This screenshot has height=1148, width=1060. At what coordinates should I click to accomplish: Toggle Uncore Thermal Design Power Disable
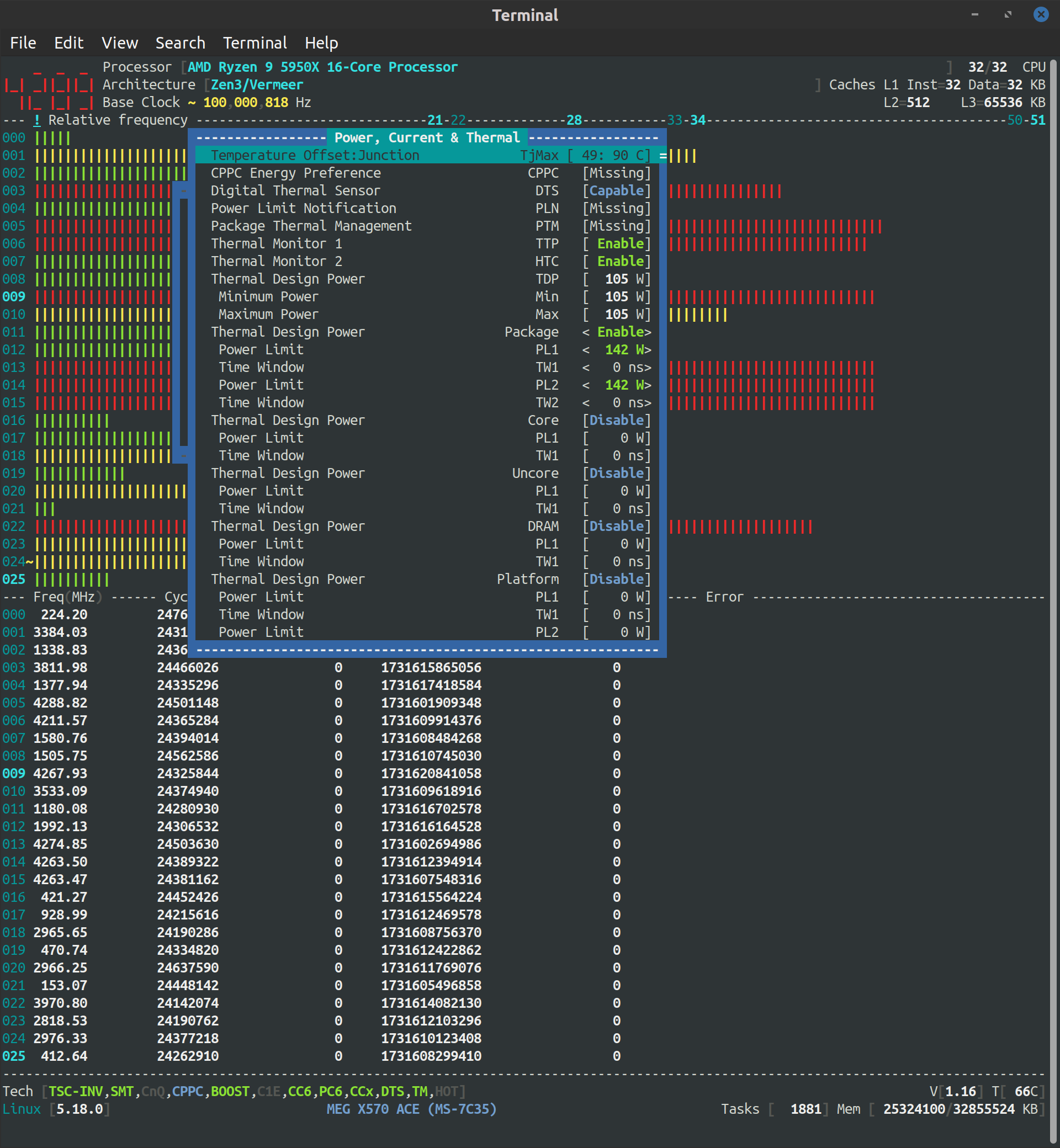[617, 474]
